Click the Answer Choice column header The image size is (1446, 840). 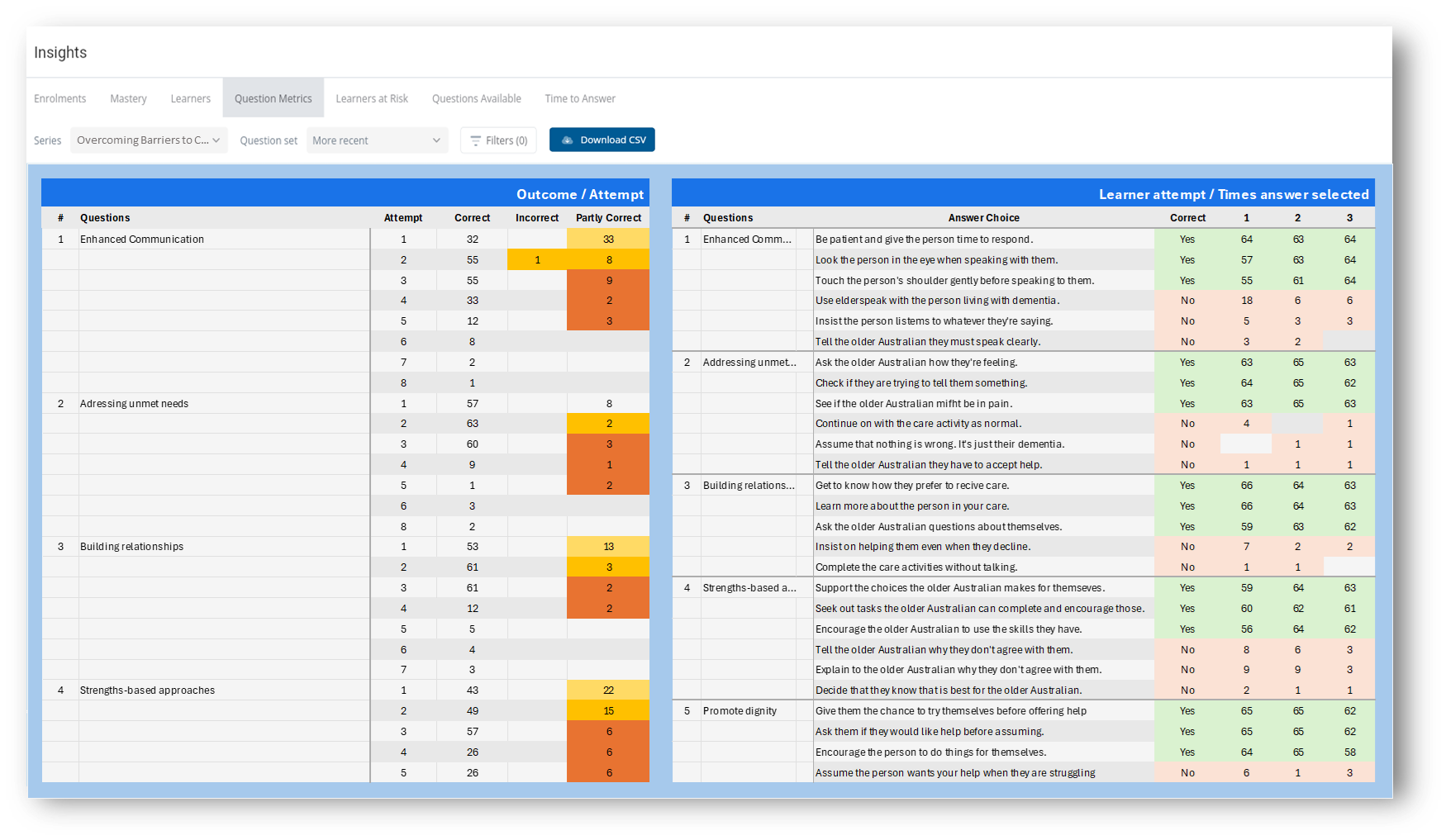pyautogui.click(x=983, y=218)
